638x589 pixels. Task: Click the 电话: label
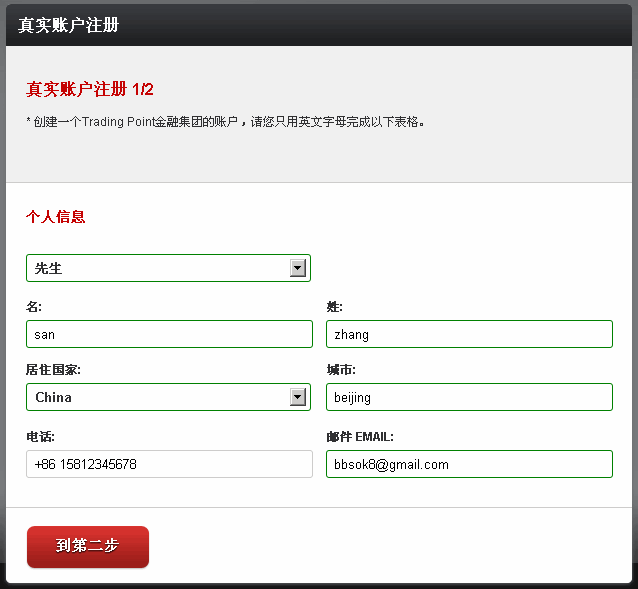click(x=40, y=436)
